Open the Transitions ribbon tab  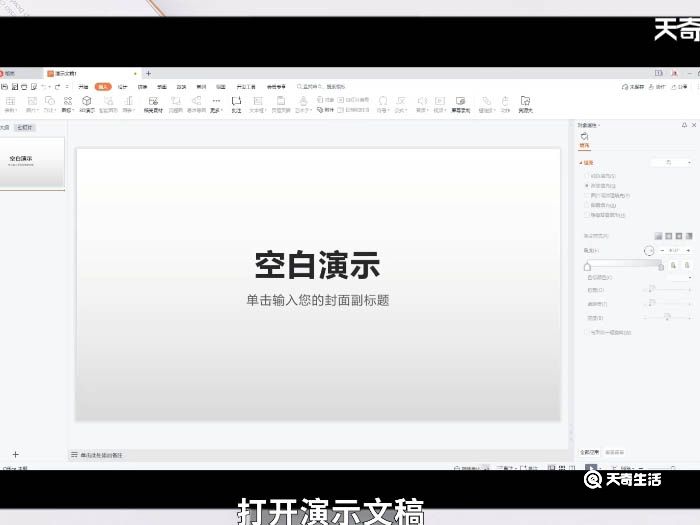pyautogui.click(x=142, y=87)
